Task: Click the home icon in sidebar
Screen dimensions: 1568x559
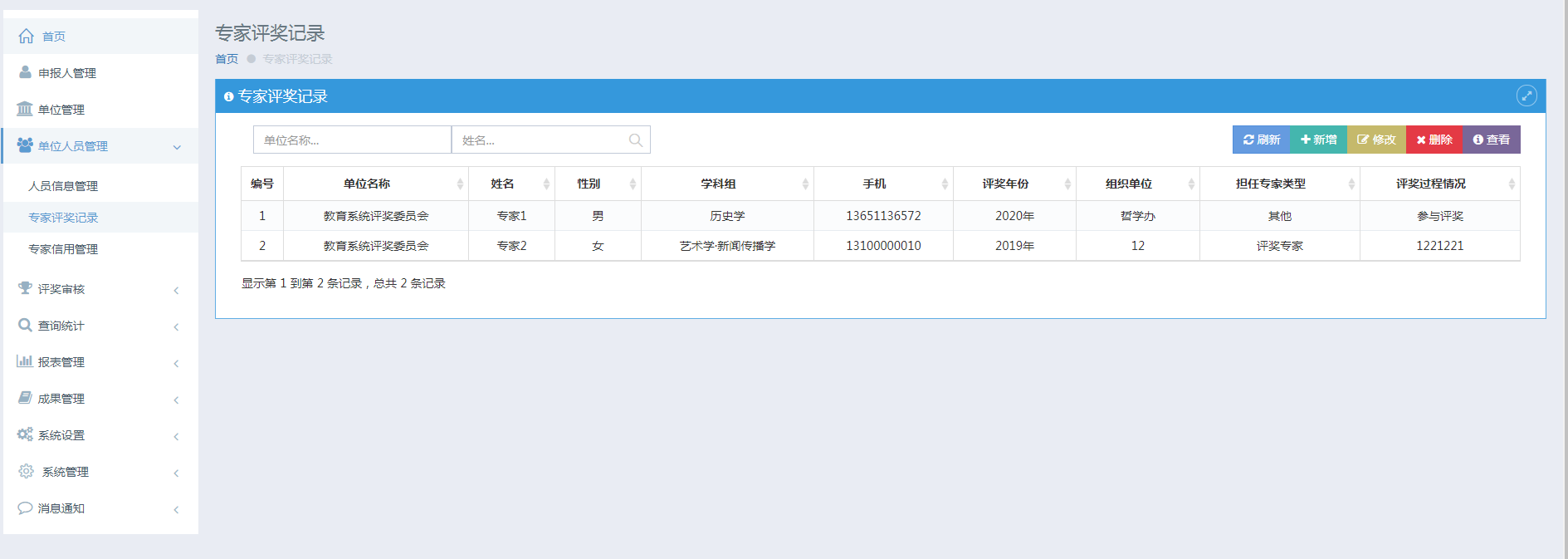Action: coord(27,36)
